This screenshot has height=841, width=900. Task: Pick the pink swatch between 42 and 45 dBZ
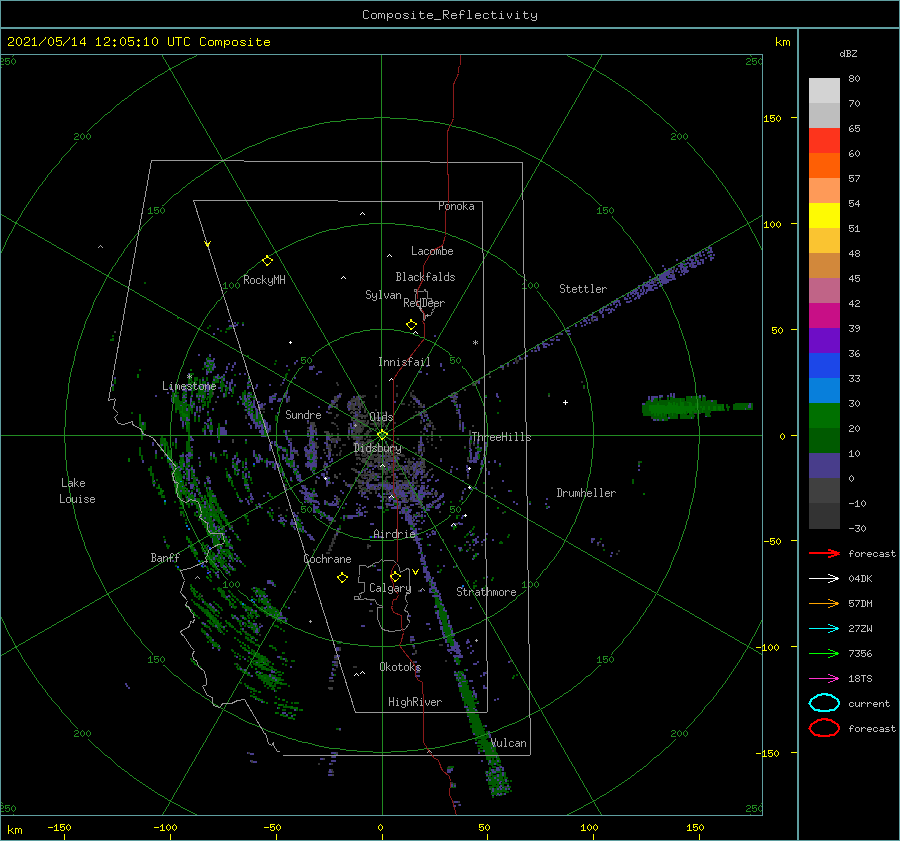[824, 291]
